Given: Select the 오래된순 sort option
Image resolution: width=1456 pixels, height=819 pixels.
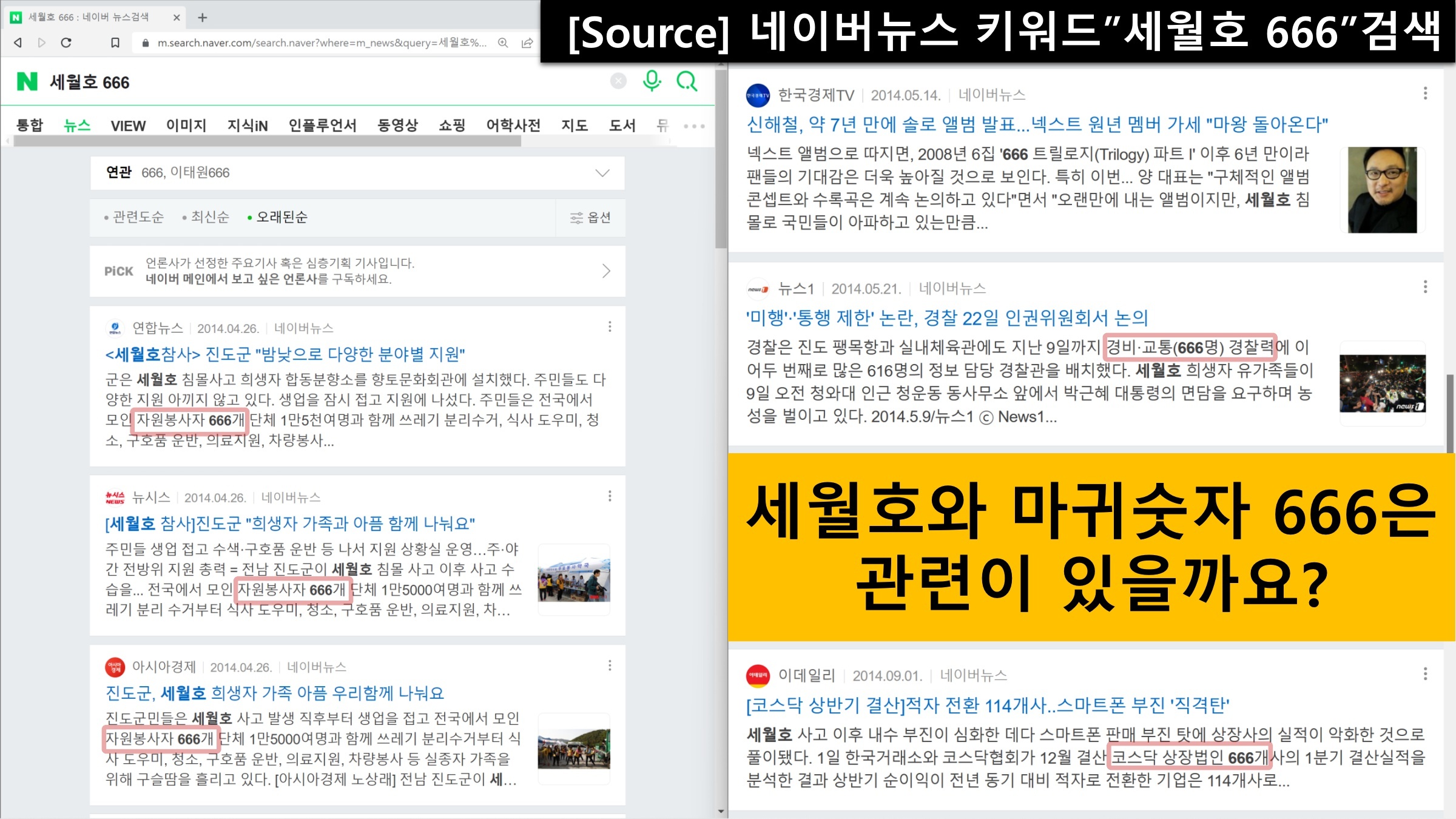Looking at the screenshot, I should (x=281, y=217).
